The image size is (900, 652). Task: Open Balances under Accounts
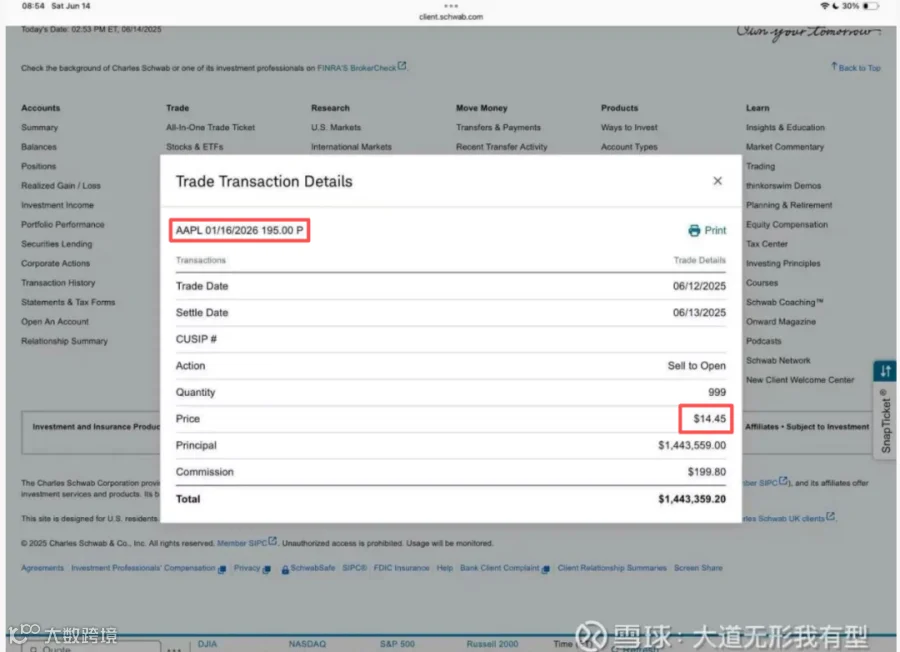click(39, 147)
